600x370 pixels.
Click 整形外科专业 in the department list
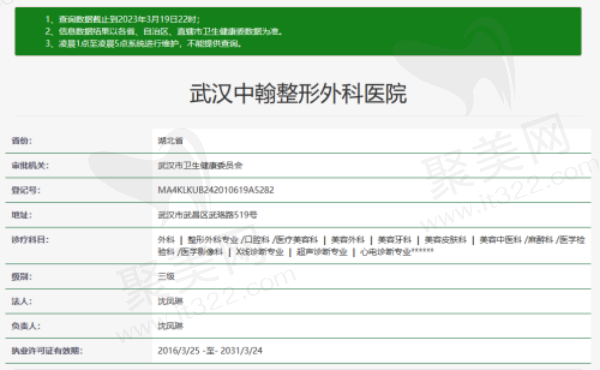pyautogui.click(x=213, y=240)
